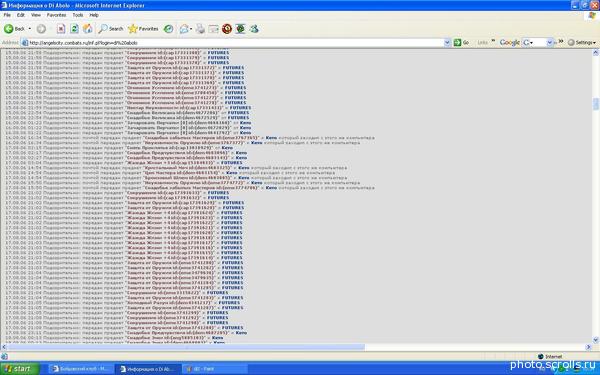
Task: Click the Windows Start button
Action: tap(20, 368)
